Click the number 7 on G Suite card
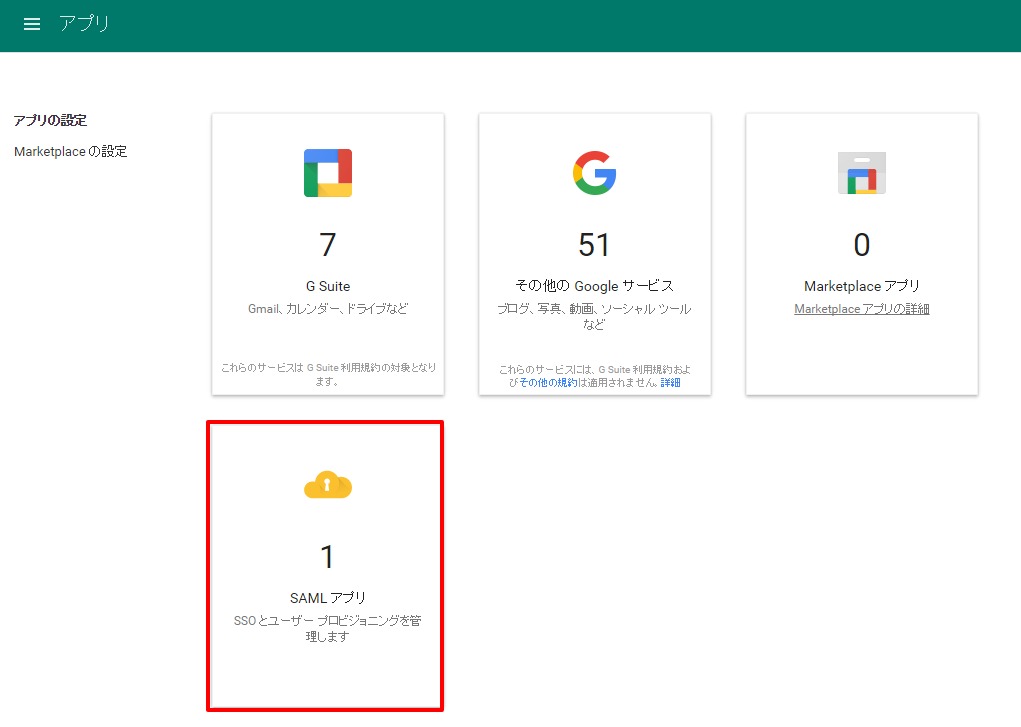The height and width of the screenshot is (727, 1021). coord(328,245)
